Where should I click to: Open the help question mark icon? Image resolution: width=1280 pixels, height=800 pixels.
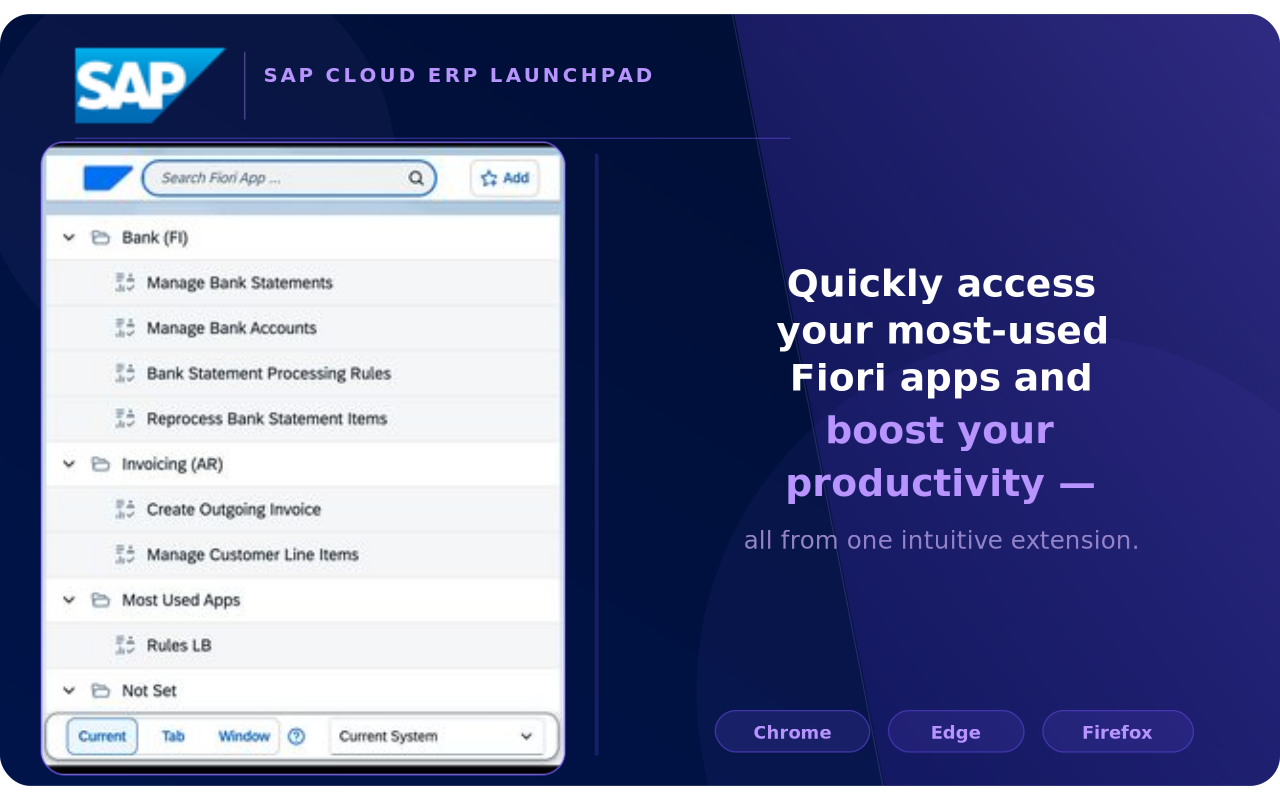tap(296, 736)
